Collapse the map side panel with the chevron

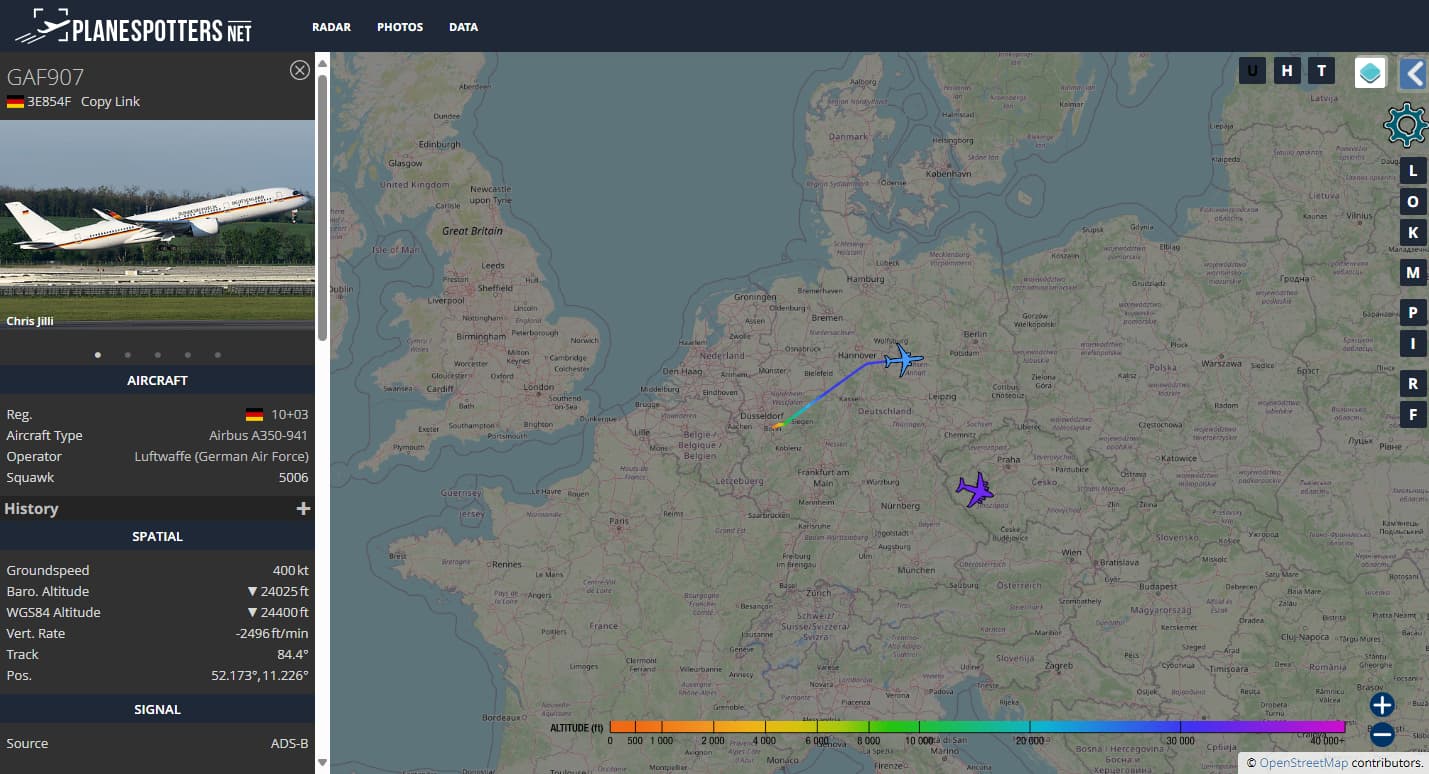(x=1412, y=73)
